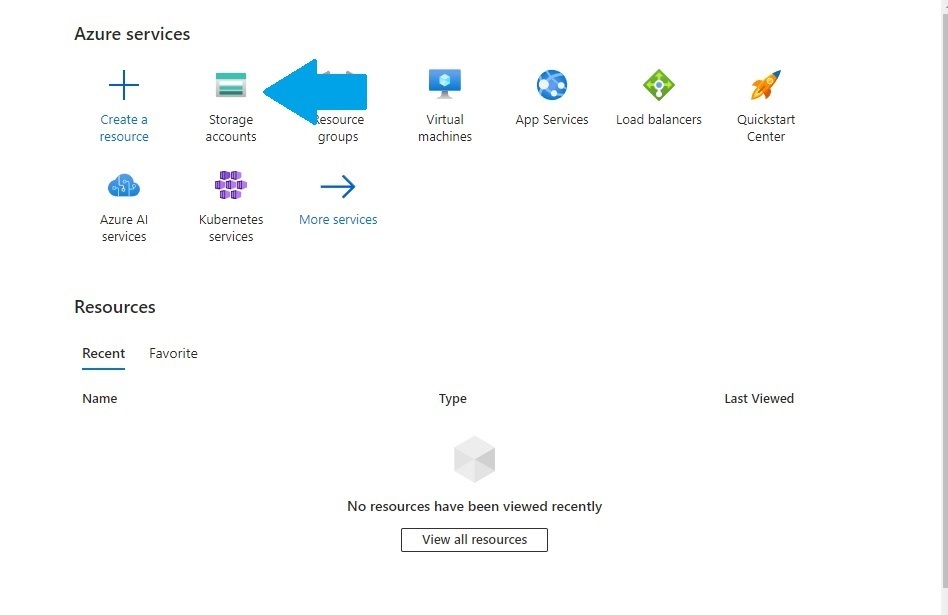Click the Azure AI services label
948x615 pixels.
pyautogui.click(x=124, y=228)
